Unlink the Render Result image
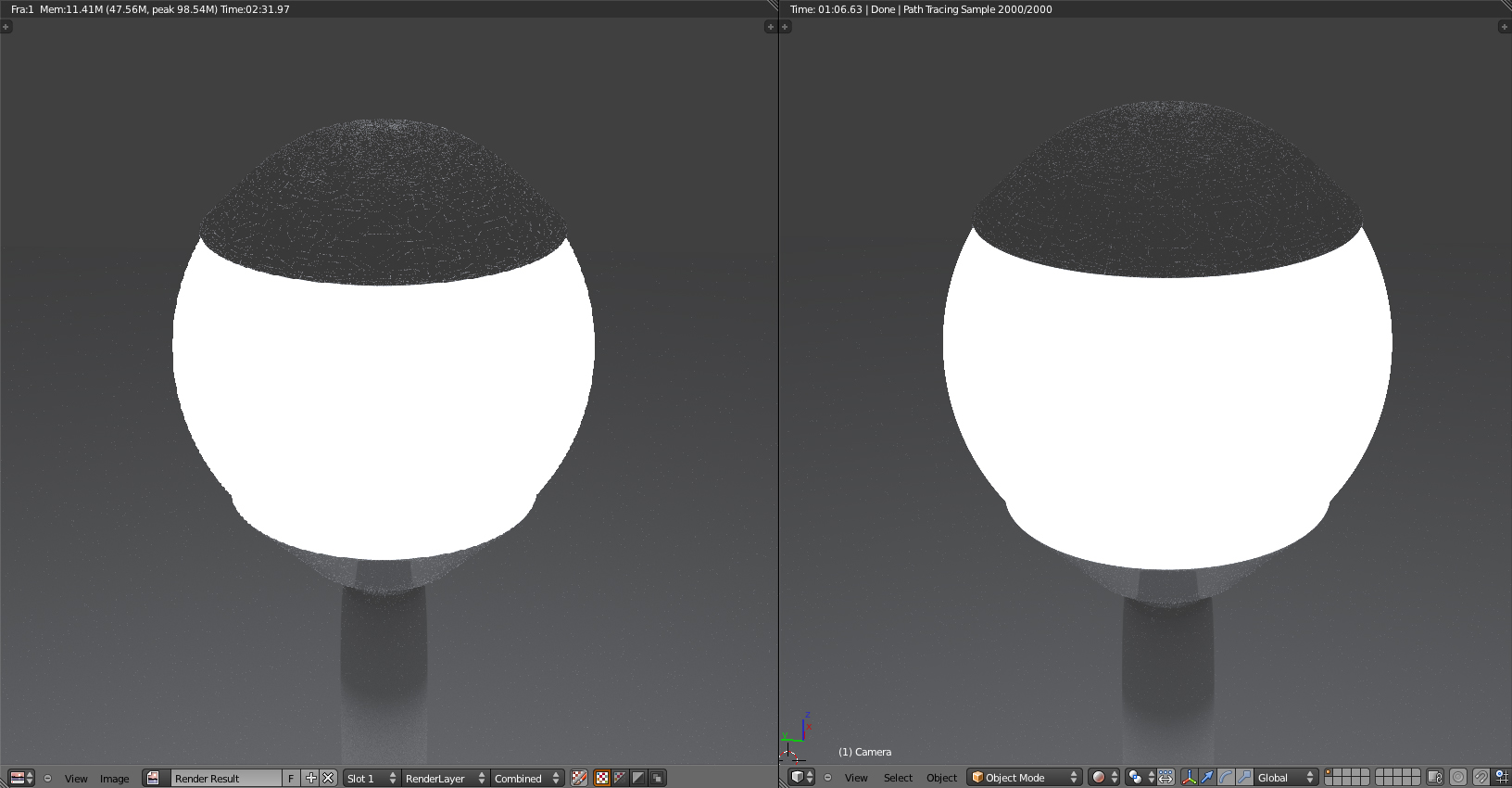The height and width of the screenshot is (788, 1512). [328, 778]
